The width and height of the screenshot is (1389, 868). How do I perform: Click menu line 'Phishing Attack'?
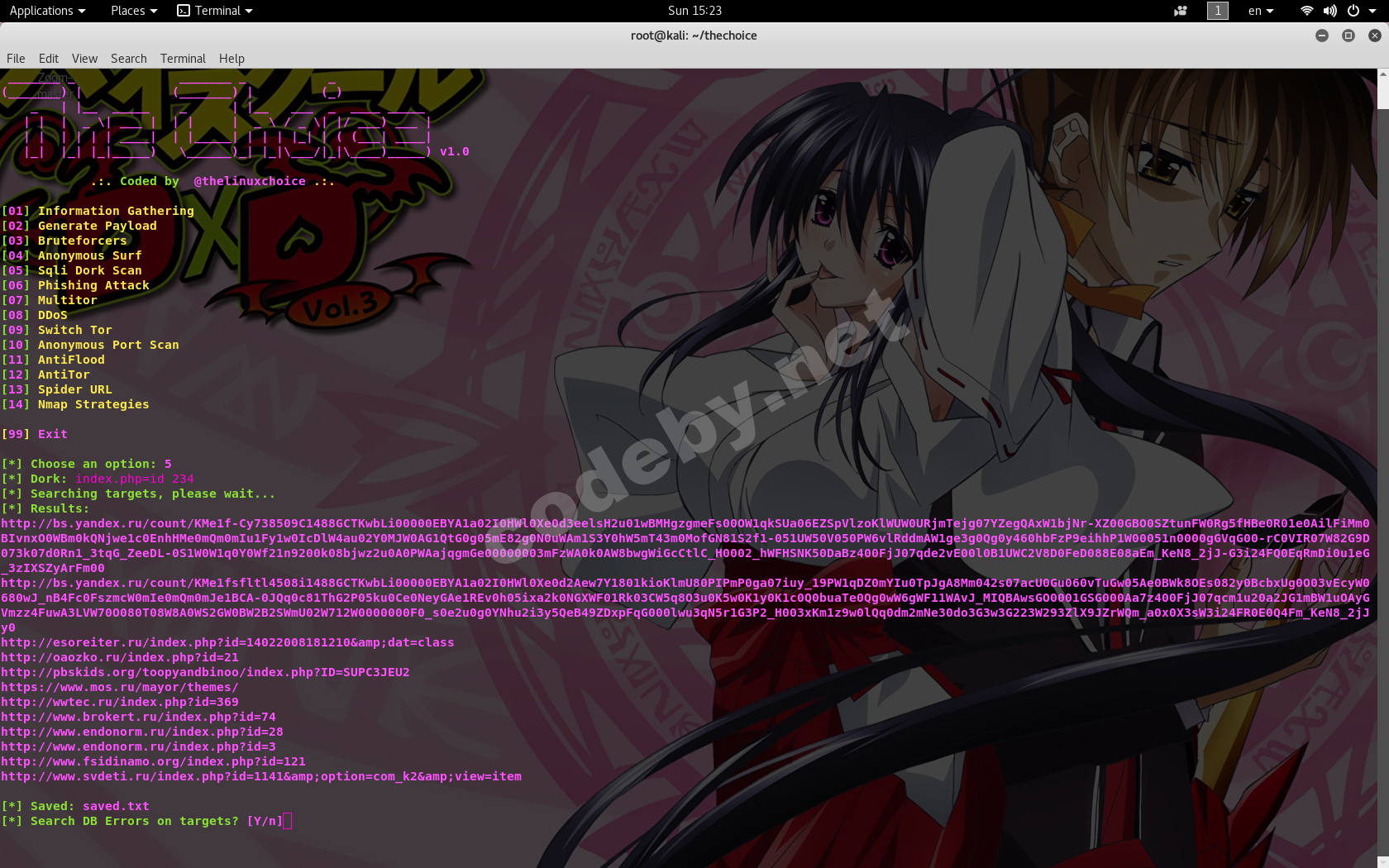(x=75, y=285)
